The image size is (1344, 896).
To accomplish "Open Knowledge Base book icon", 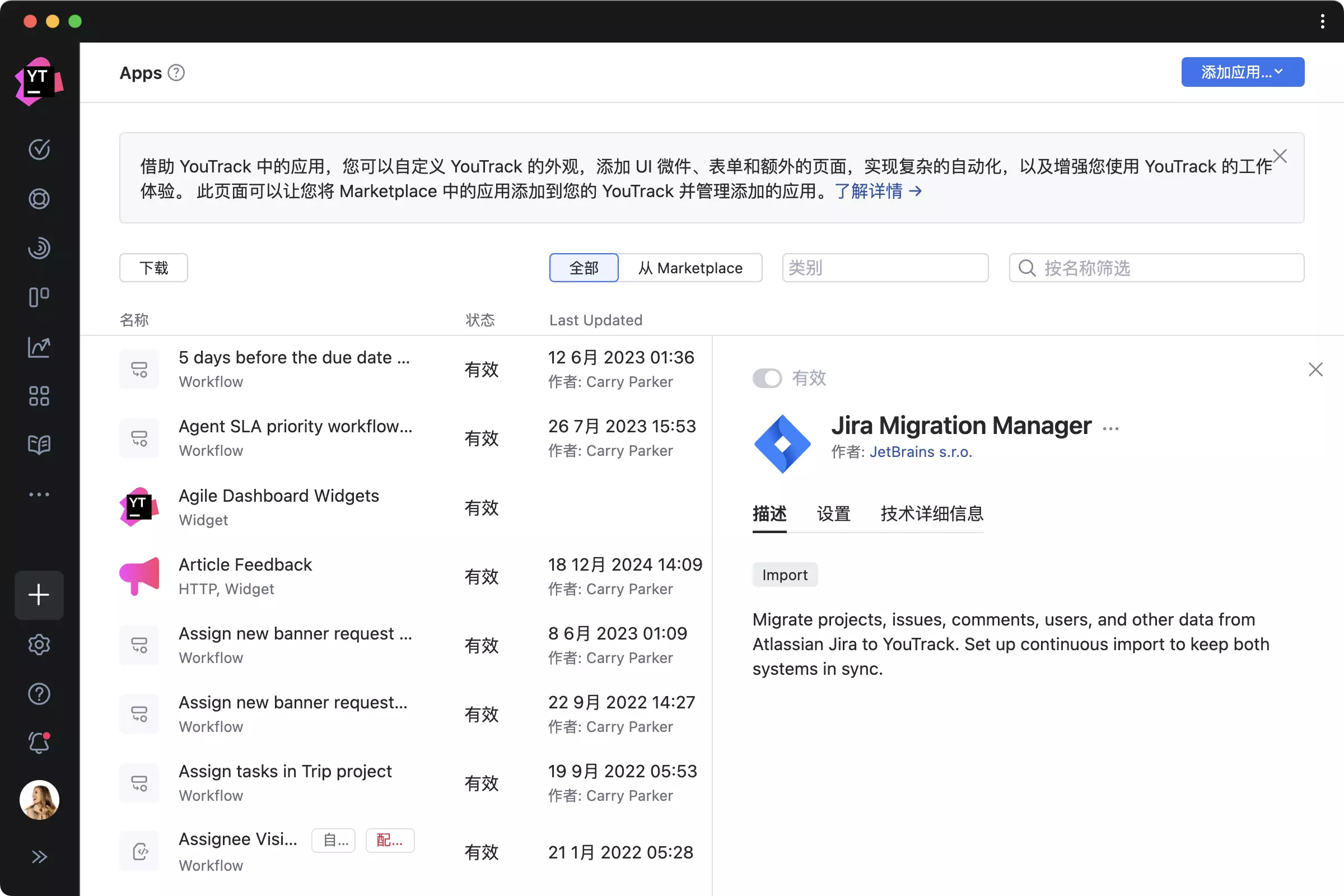I will tap(39, 445).
